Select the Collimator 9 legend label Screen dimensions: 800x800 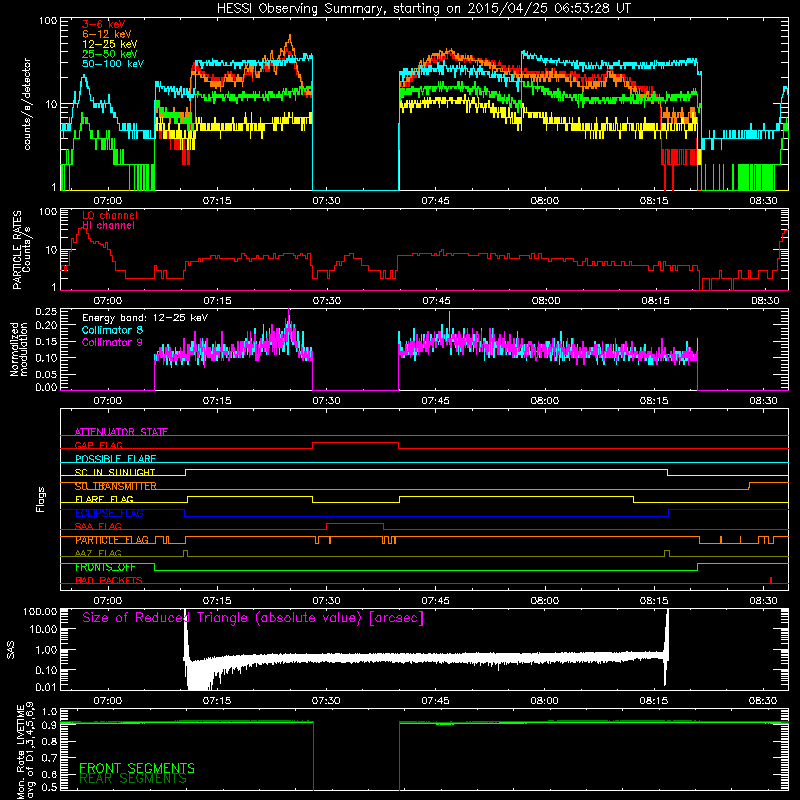(x=112, y=342)
